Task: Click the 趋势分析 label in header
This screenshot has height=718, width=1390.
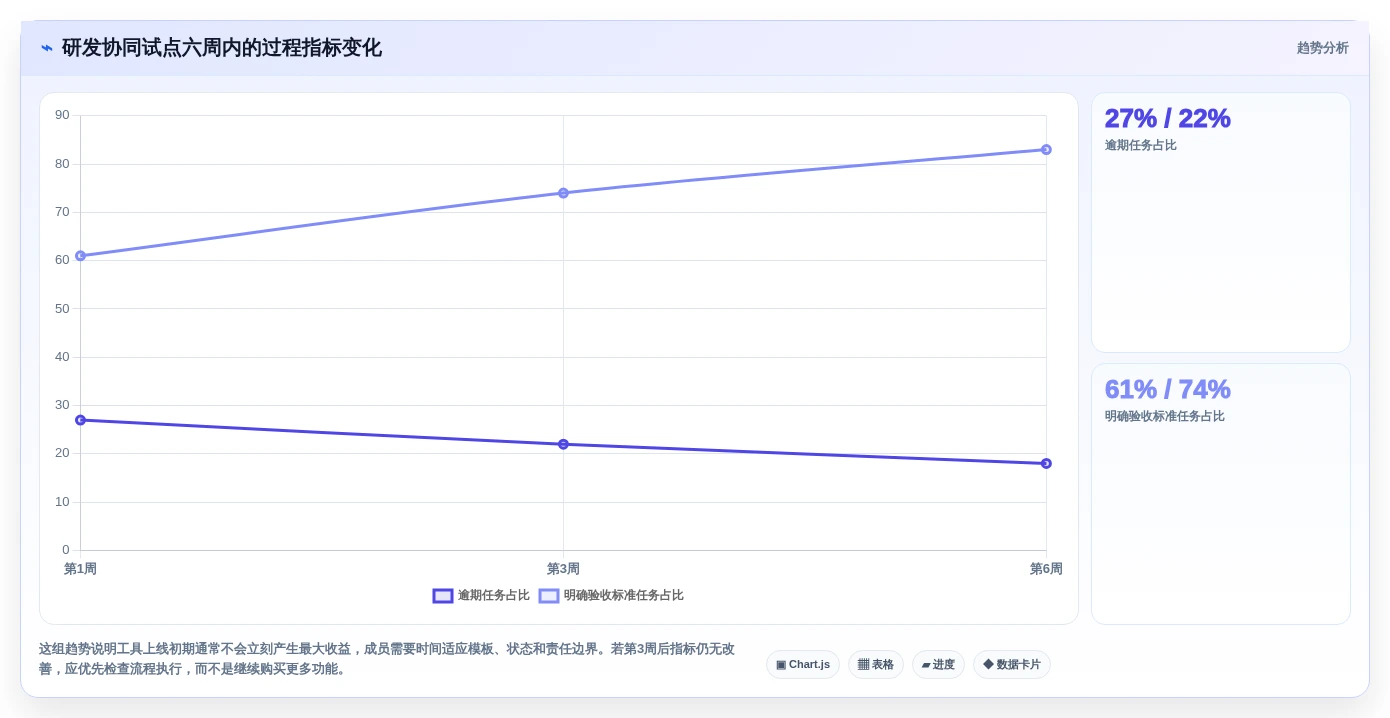Action: [1322, 48]
